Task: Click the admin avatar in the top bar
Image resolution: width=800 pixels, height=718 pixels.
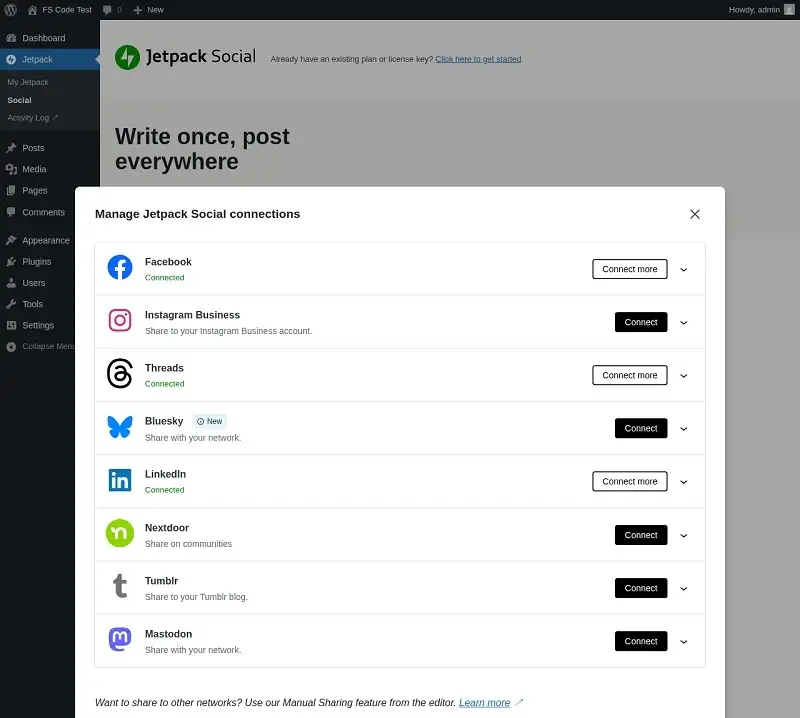Action: (789, 10)
